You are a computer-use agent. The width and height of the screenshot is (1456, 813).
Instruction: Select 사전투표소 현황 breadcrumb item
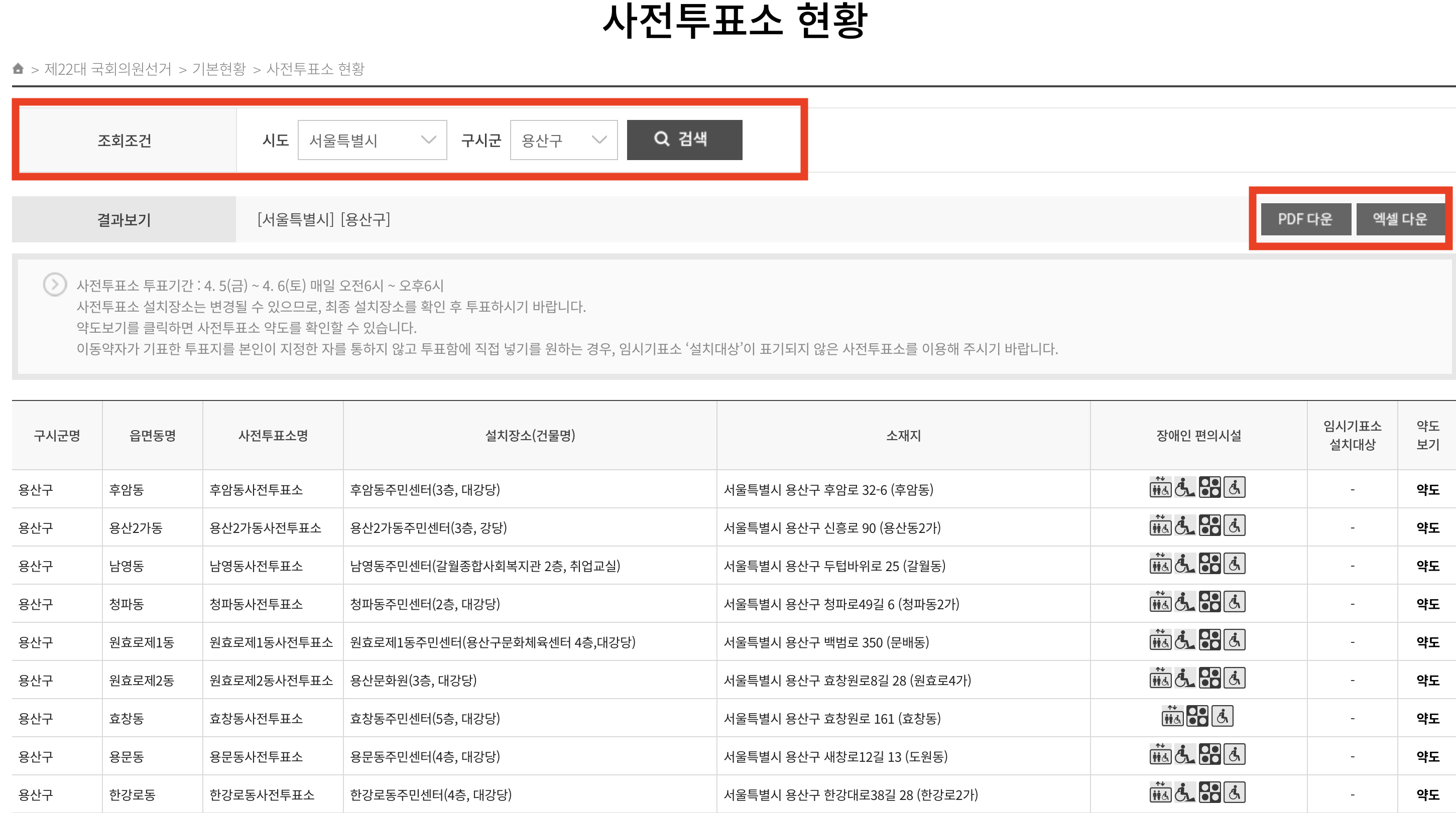point(315,69)
